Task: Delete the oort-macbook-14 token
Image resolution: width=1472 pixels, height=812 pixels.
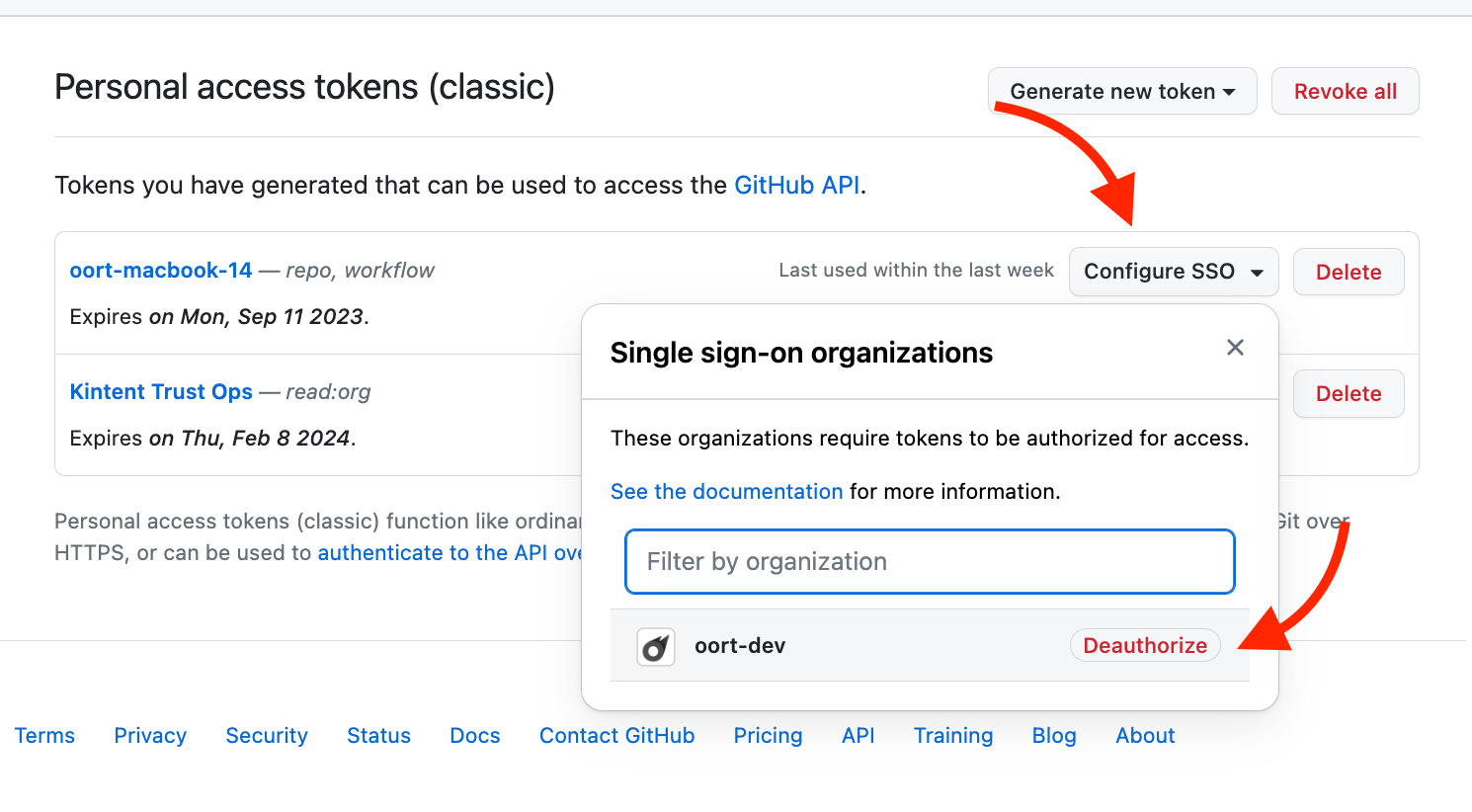Action: (x=1348, y=273)
